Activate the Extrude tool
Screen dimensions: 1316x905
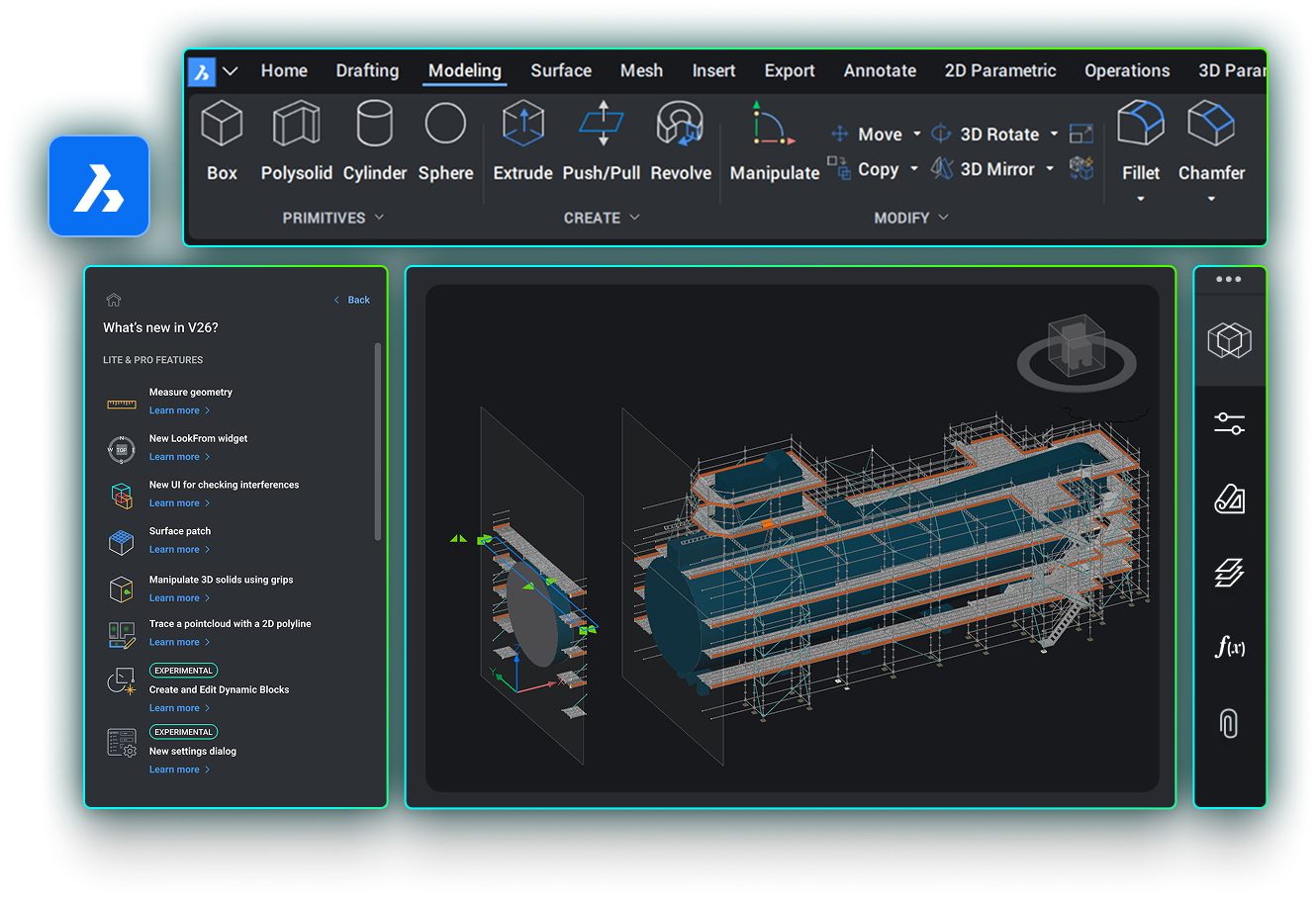522,126
